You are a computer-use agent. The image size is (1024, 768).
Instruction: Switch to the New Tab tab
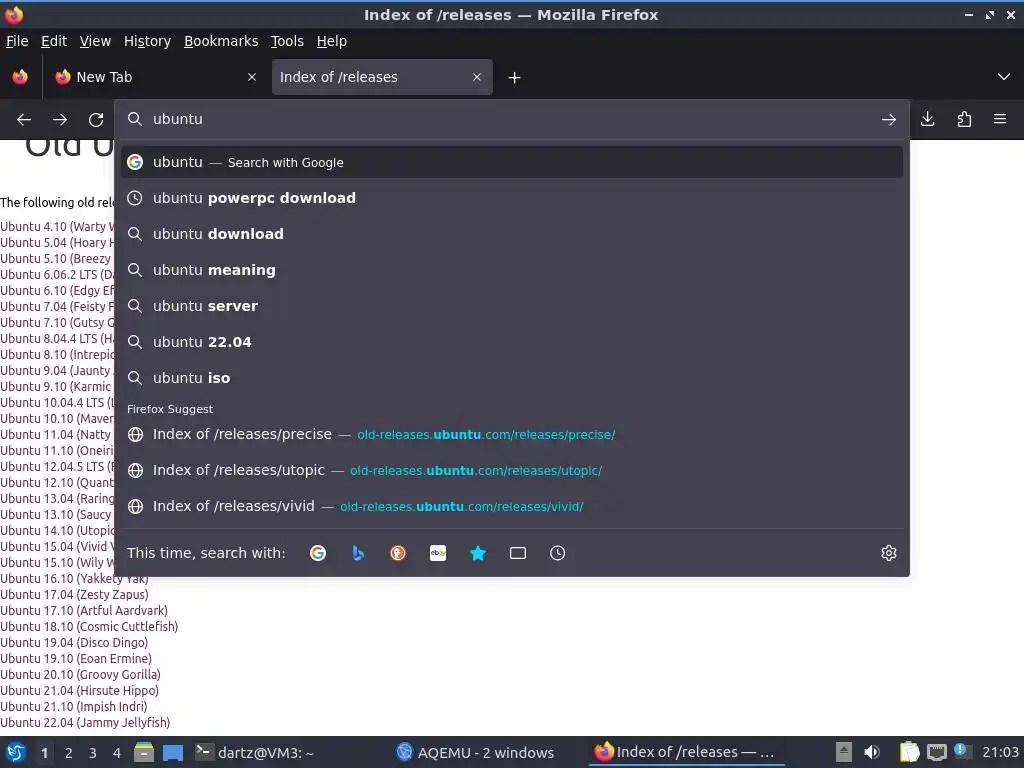coord(155,77)
